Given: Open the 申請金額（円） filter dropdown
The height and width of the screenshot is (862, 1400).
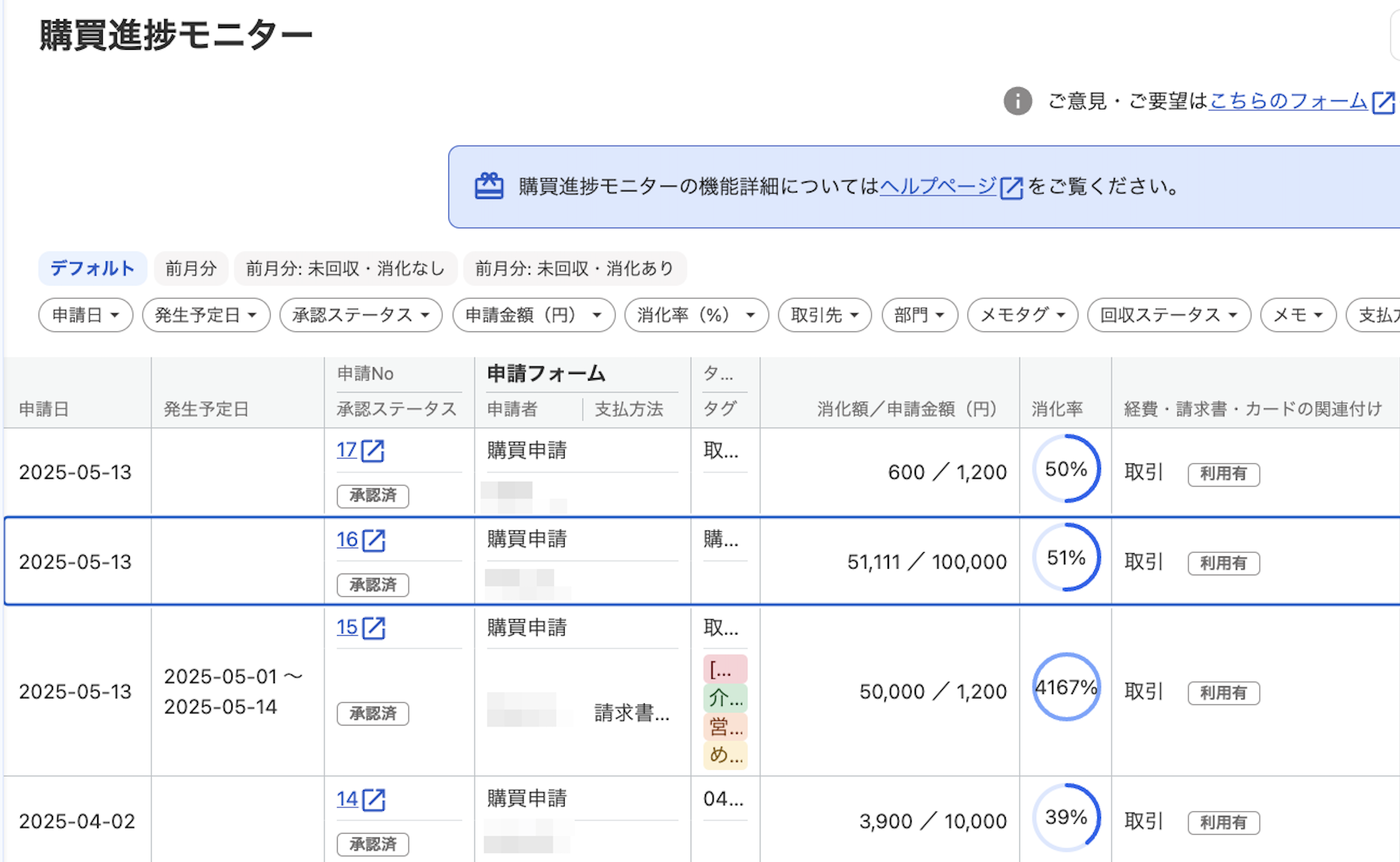Looking at the screenshot, I should [534, 315].
